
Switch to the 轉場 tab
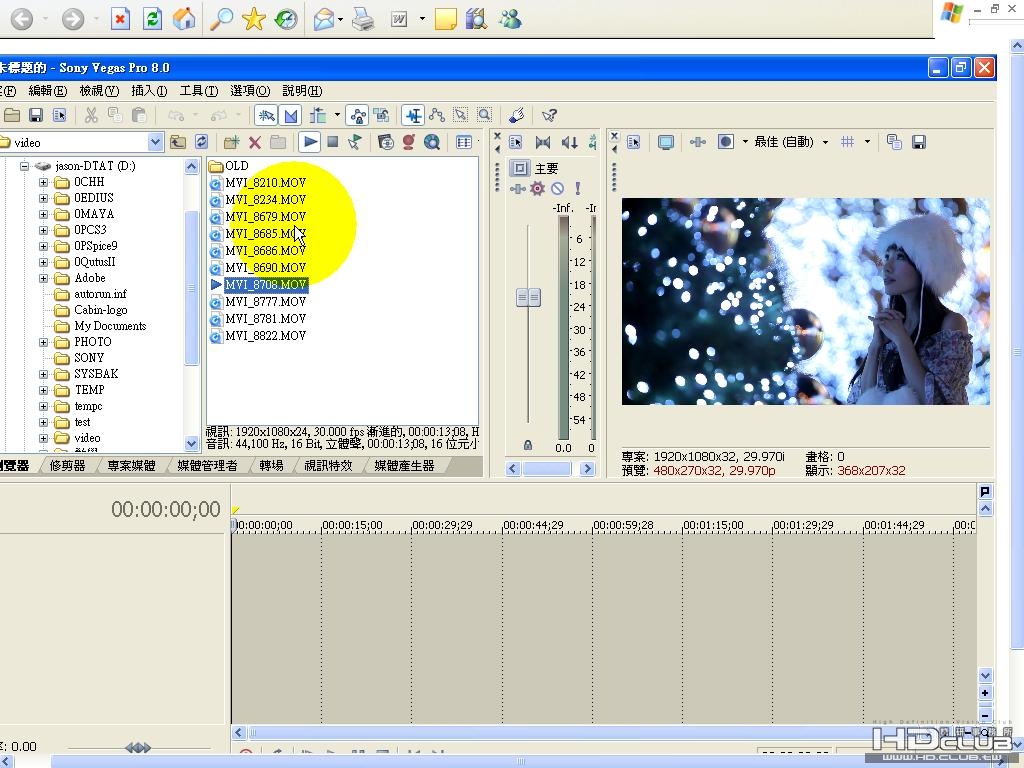point(271,466)
